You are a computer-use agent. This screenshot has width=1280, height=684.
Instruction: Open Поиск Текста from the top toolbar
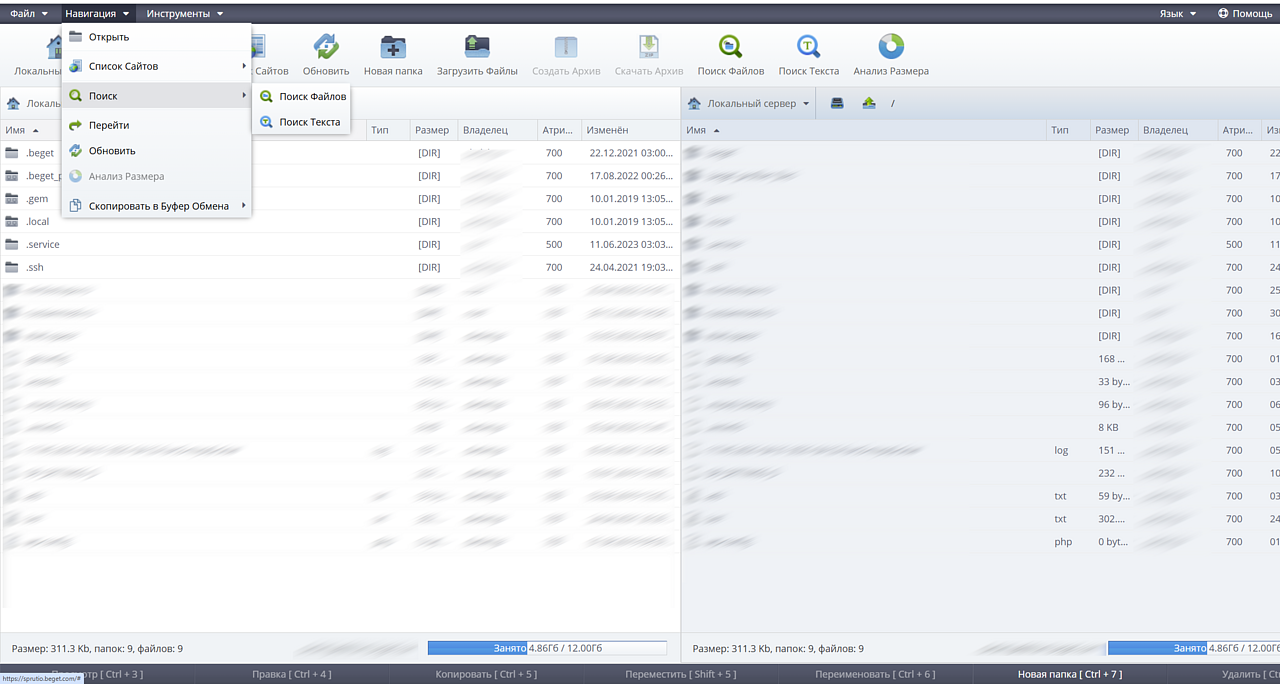pos(808,48)
